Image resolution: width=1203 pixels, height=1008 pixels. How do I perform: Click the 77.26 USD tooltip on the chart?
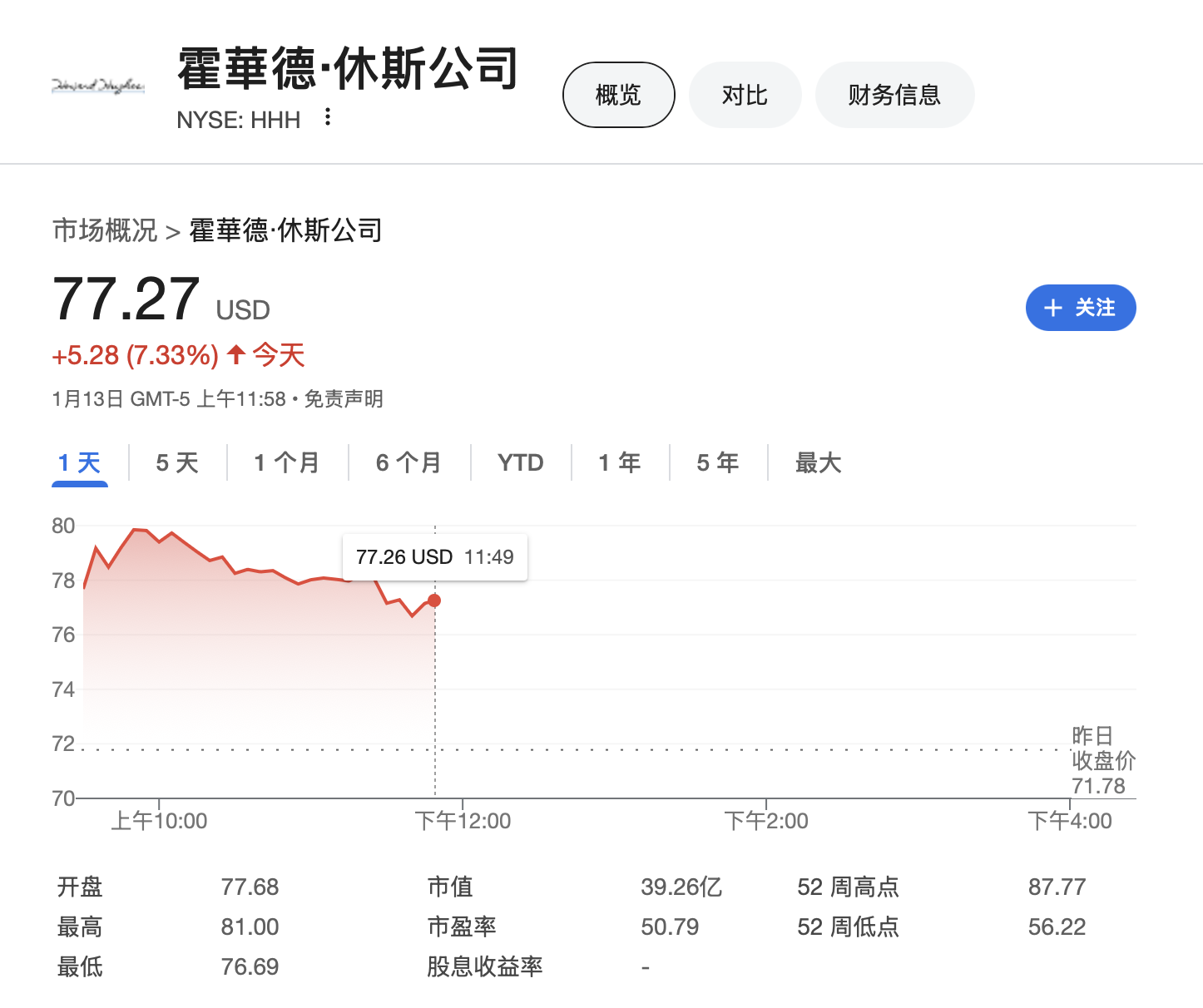click(x=434, y=556)
